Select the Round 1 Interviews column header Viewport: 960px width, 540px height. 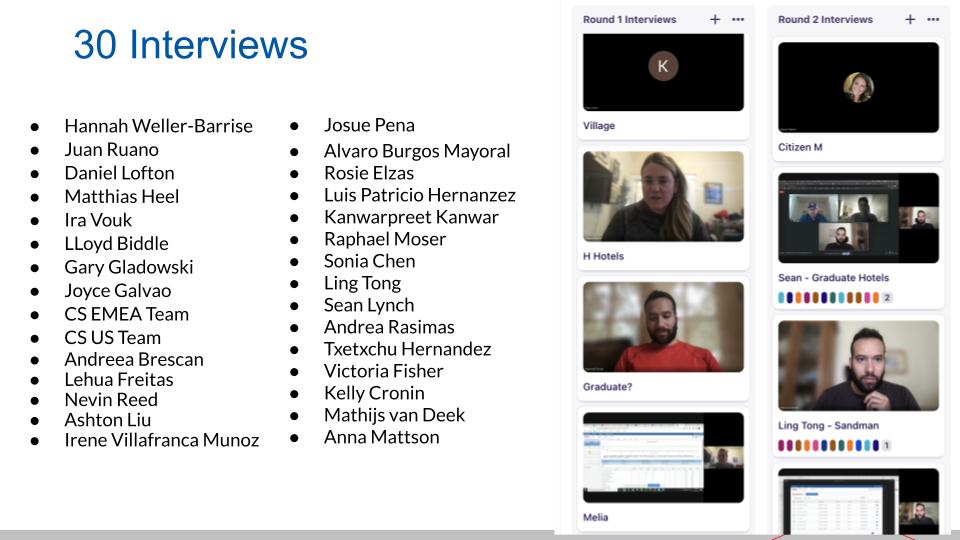point(629,19)
